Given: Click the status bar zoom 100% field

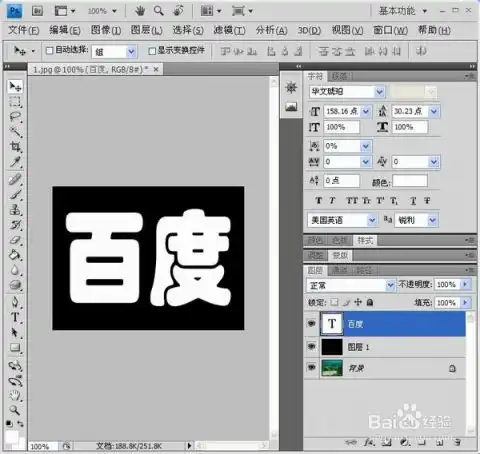Looking at the screenshot, I should pos(43,446).
